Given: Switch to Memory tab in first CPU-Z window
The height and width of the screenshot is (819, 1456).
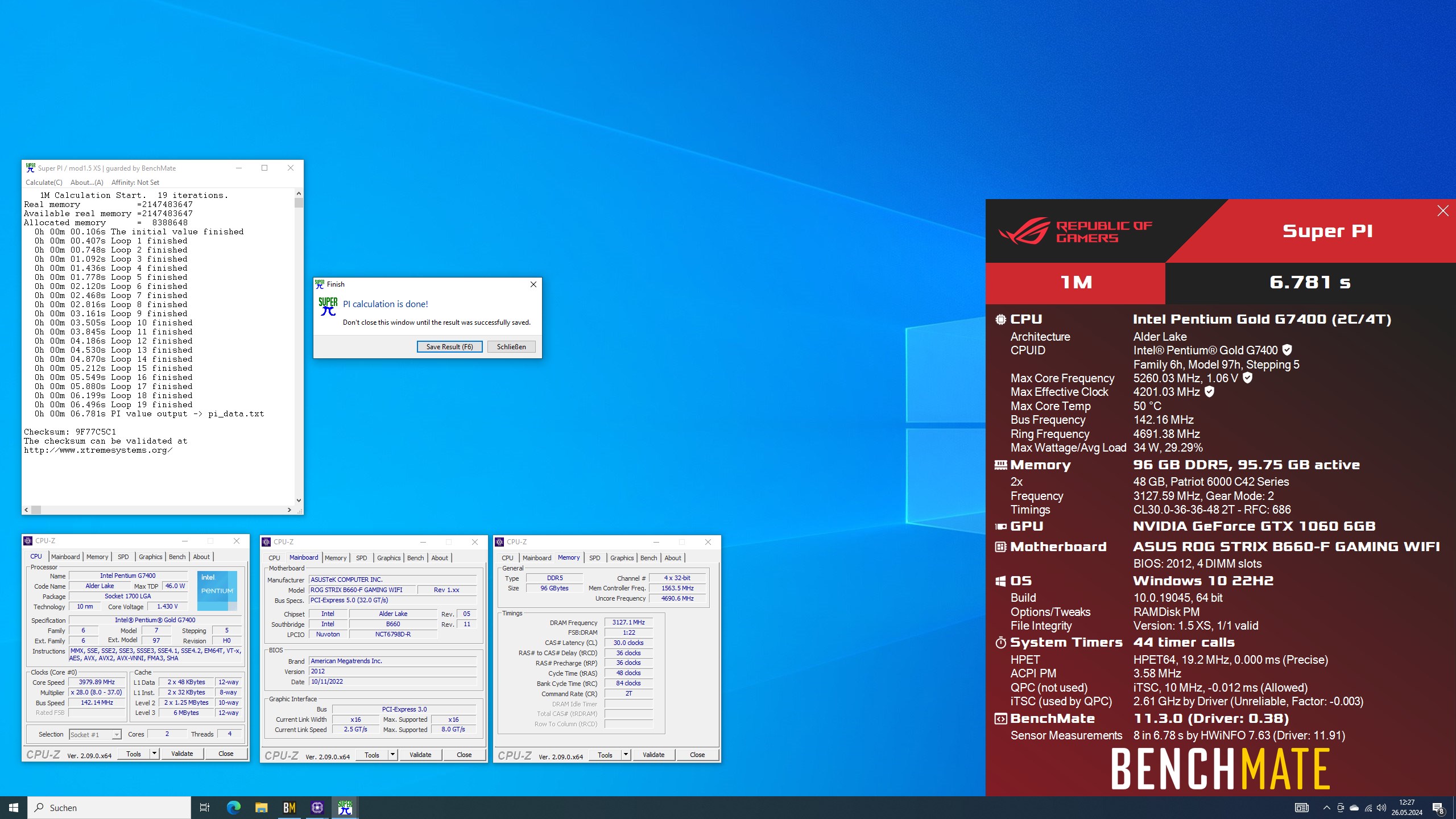Looking at the screenshot, I should 97,557.
